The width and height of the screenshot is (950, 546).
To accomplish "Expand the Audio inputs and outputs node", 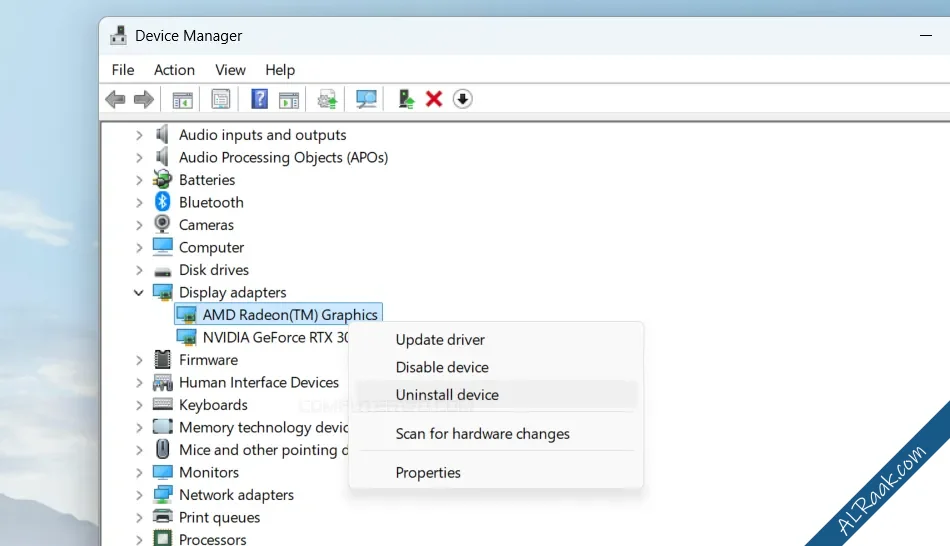I will [139, 135].
